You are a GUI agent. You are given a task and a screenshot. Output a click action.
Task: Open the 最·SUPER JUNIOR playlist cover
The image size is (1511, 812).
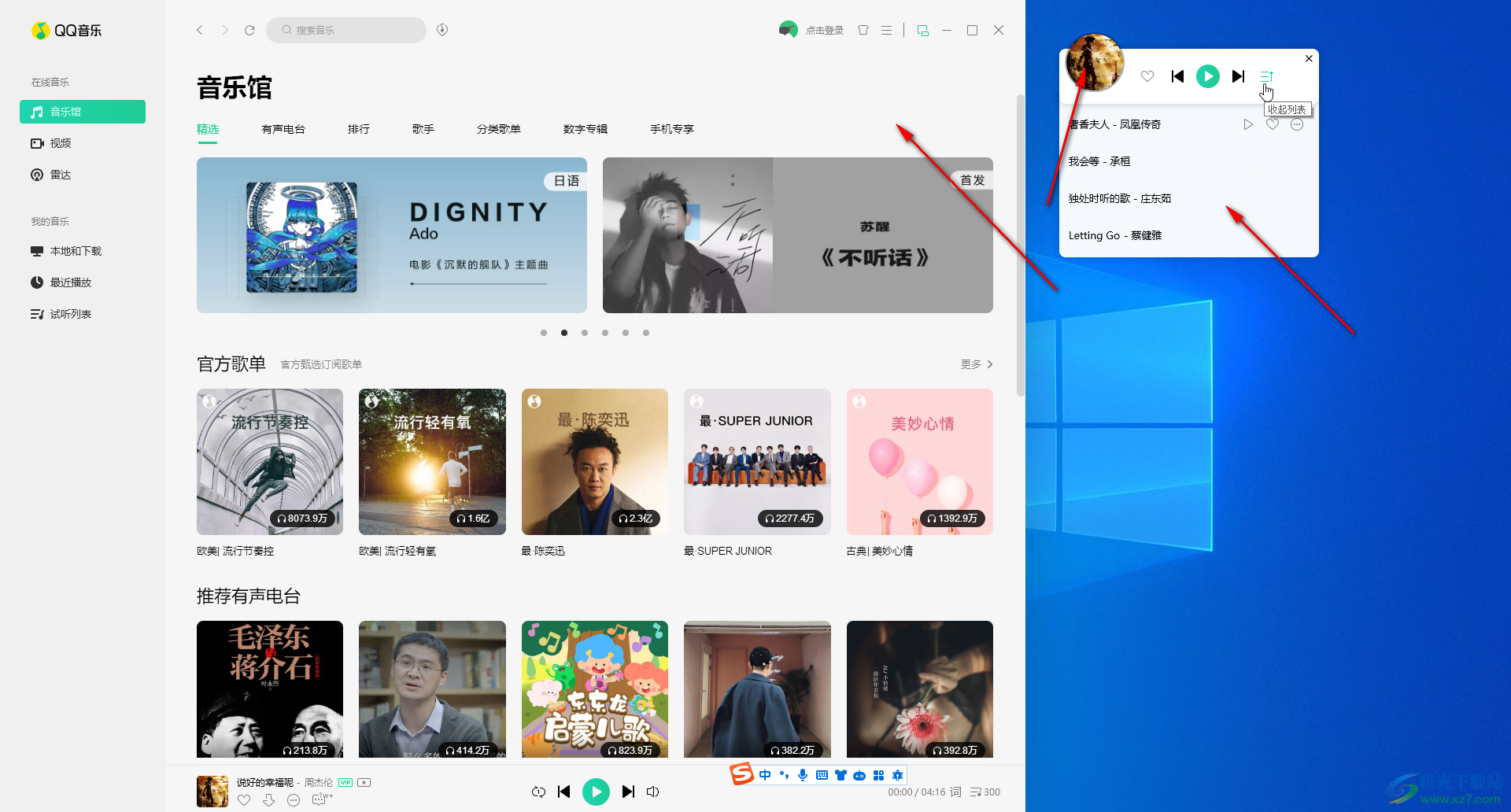point(757,462)
